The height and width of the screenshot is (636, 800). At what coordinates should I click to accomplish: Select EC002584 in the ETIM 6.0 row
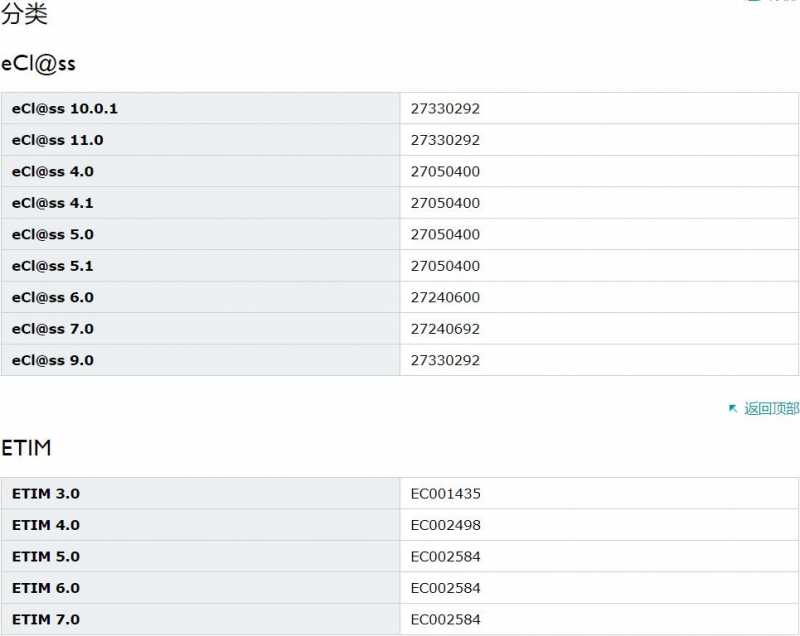pyautogui.click(x=445, y=588)
